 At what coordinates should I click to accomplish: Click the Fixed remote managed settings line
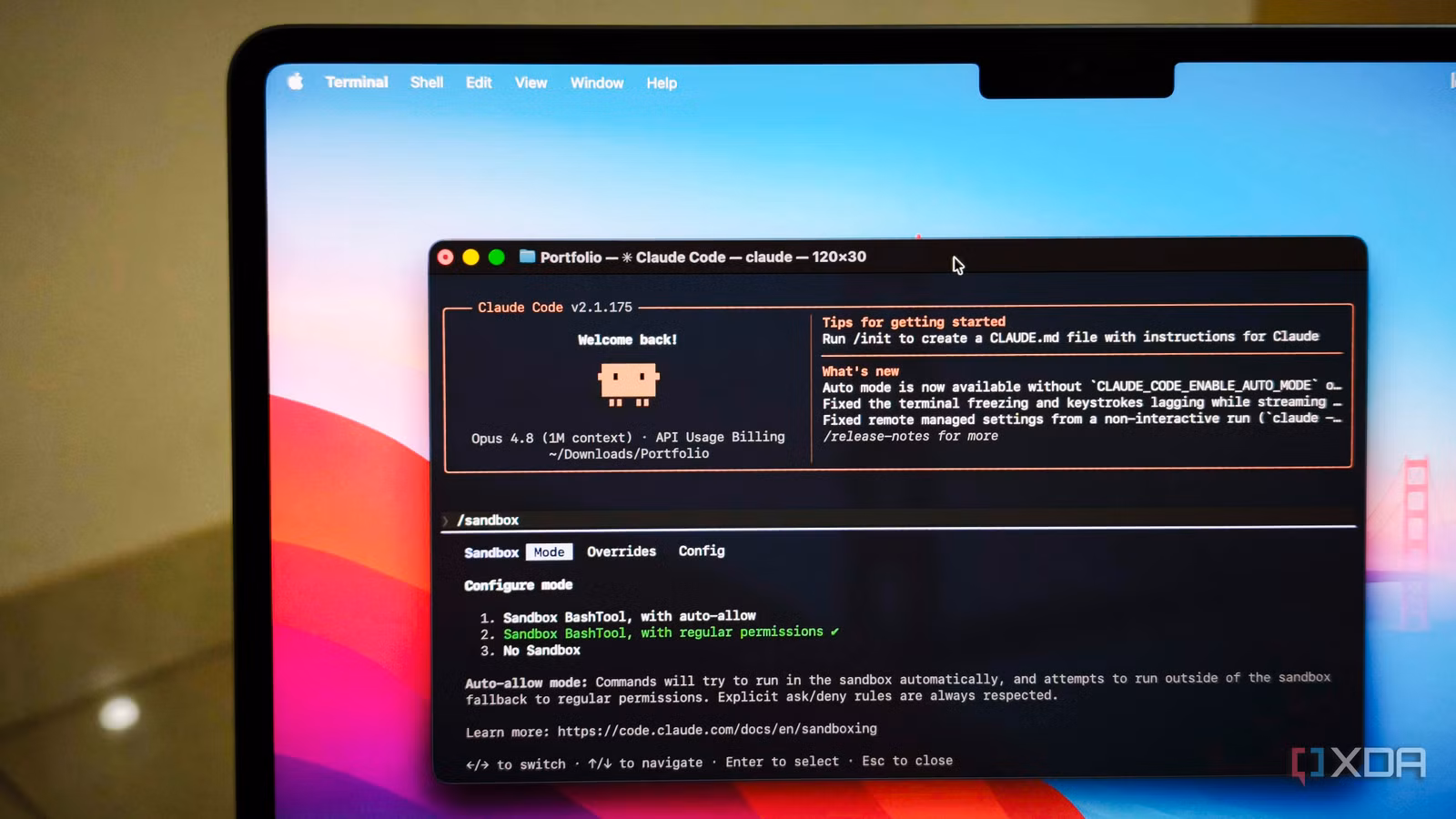coord(1081,419)
